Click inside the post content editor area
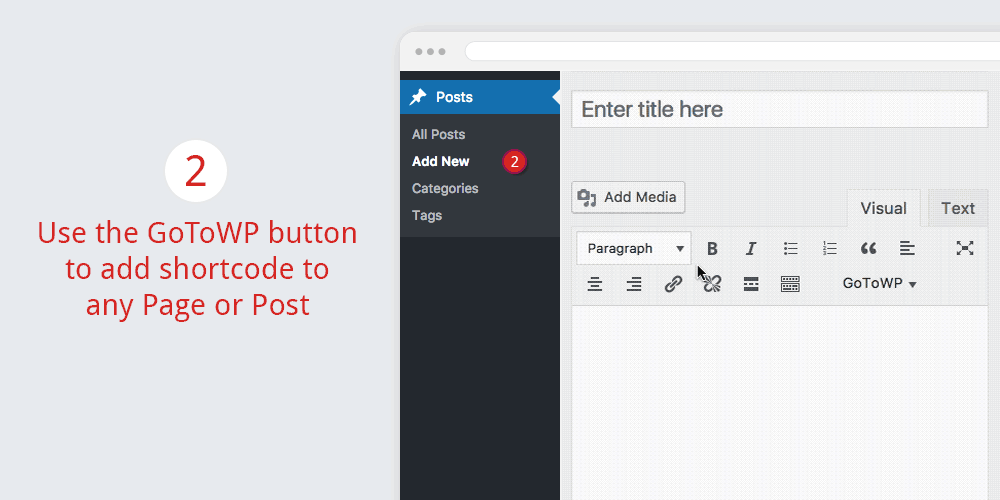 click(x=779, y=402)
